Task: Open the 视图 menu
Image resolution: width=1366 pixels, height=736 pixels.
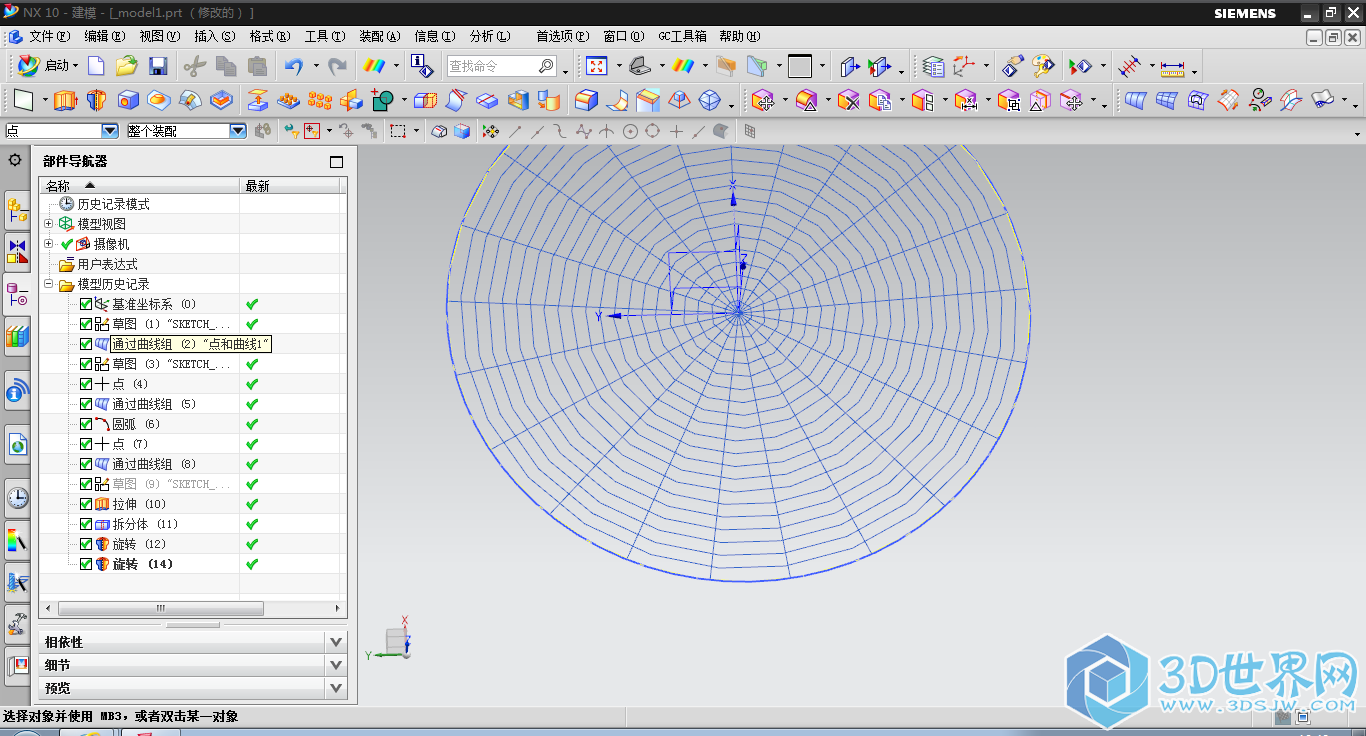Action: point(159,36)
